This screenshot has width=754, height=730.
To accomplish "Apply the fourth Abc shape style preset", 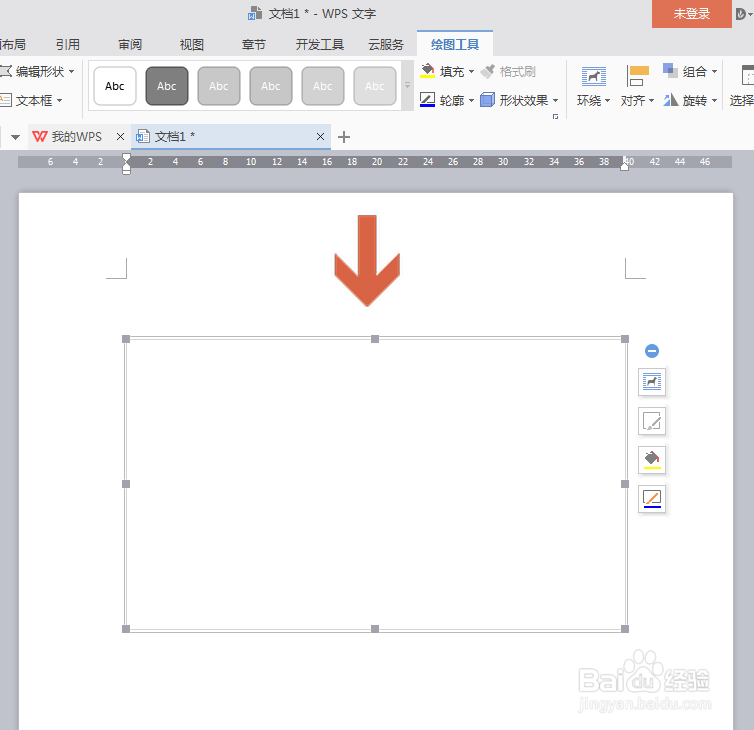I will 271,86.
